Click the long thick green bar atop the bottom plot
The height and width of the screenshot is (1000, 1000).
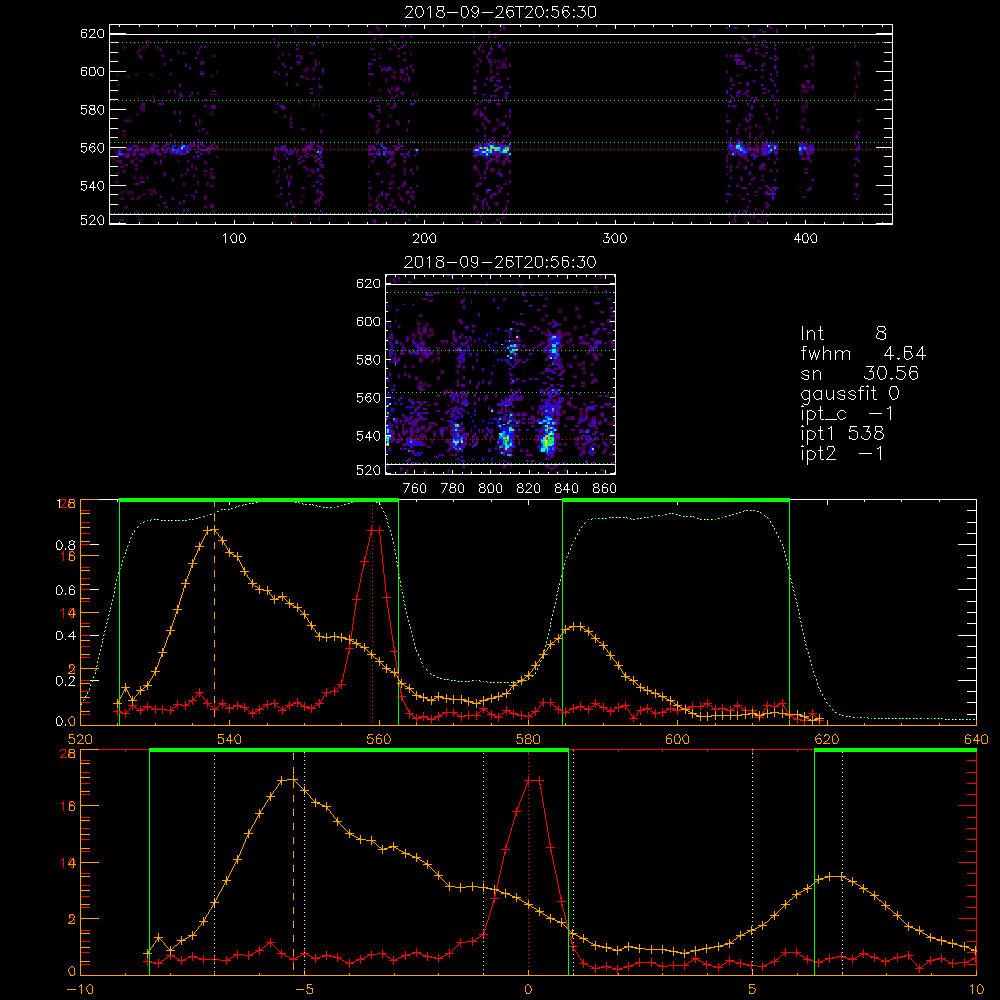pyautogui.click(x=358, y=751)
